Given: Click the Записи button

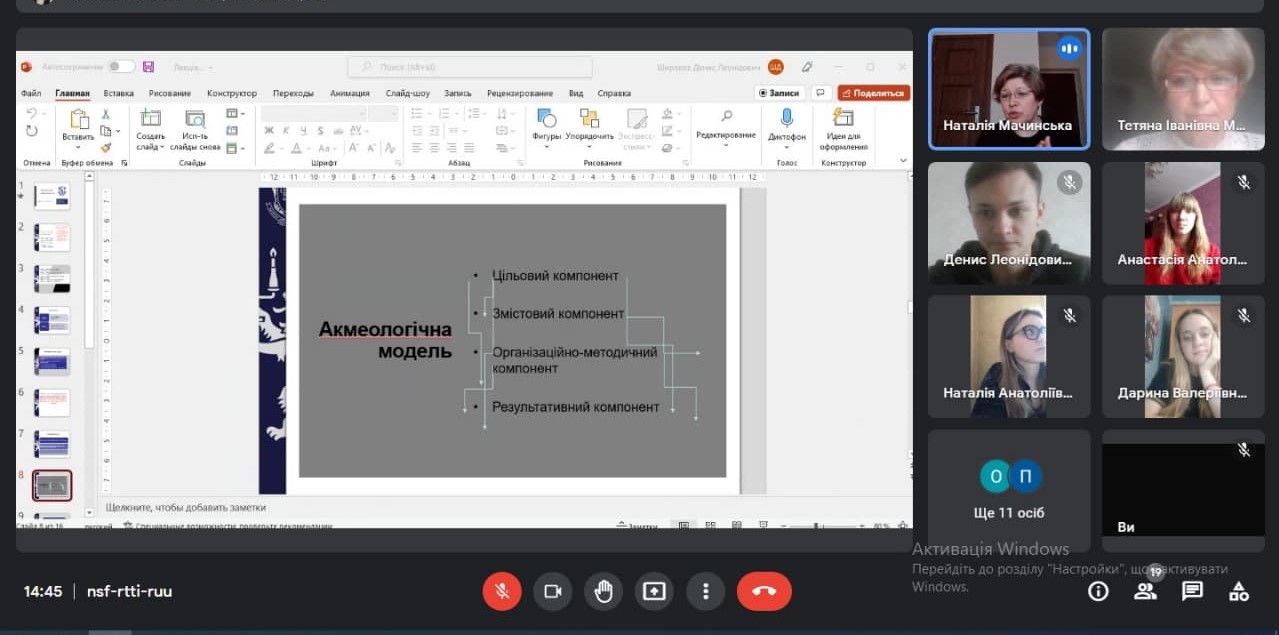Looking at the screenshot, I should [780, 93].
